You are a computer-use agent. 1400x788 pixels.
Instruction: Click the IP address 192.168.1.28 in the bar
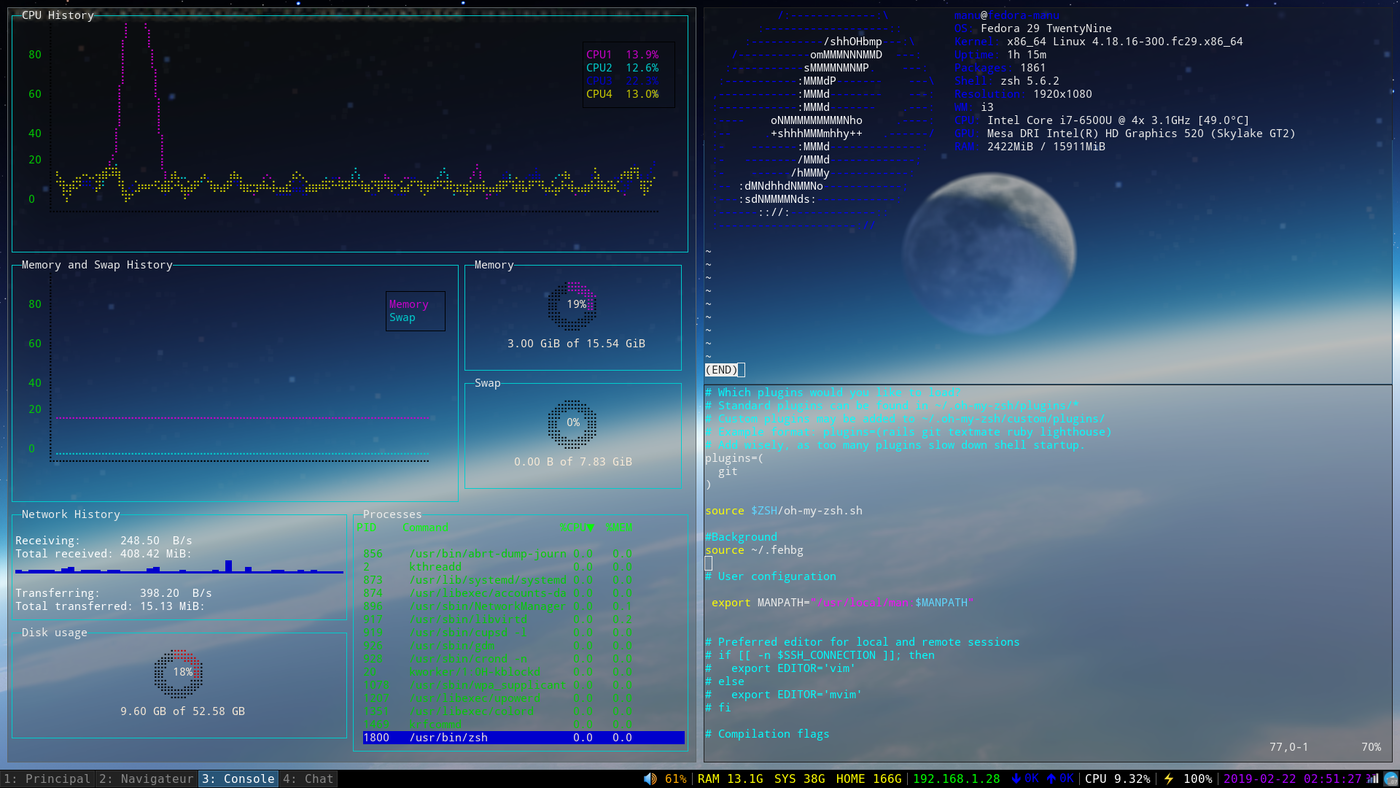point(955,778)
